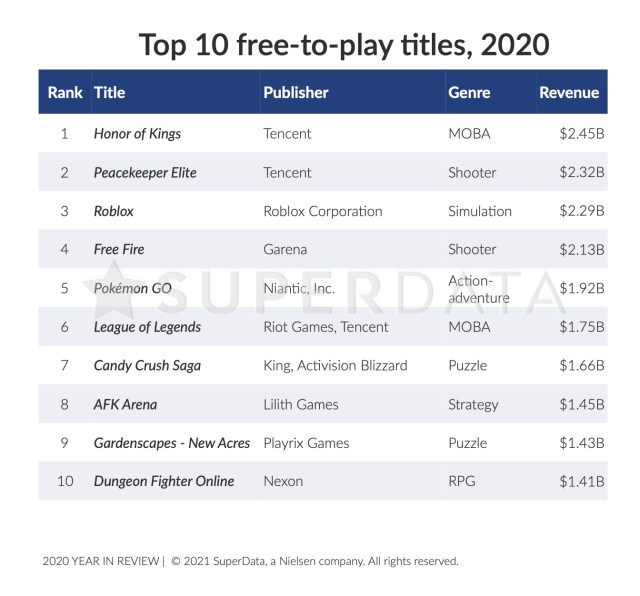Screen dimensions: 640x596
Task: Select the Pokémon GO title
Action: coord(133,288)
